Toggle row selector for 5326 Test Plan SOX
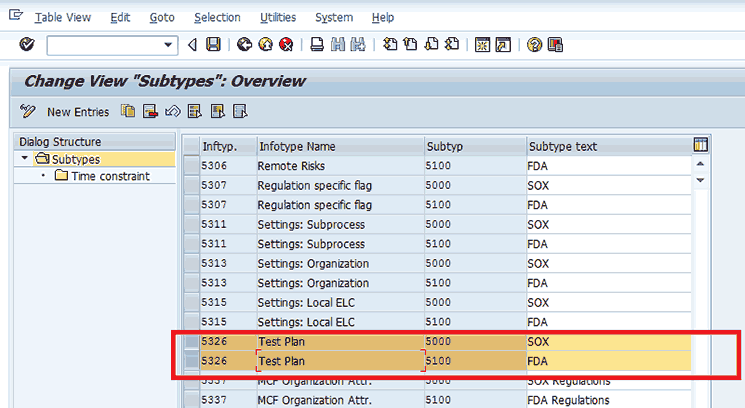The image size is (745, 408). (191, 342)
